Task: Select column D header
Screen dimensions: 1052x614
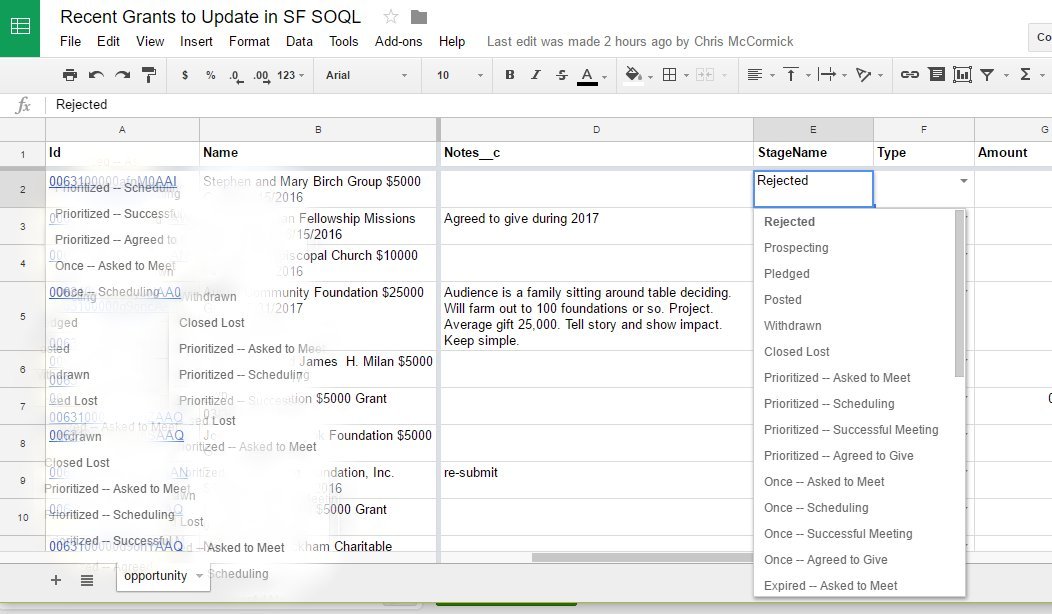Action: (596, 130)
